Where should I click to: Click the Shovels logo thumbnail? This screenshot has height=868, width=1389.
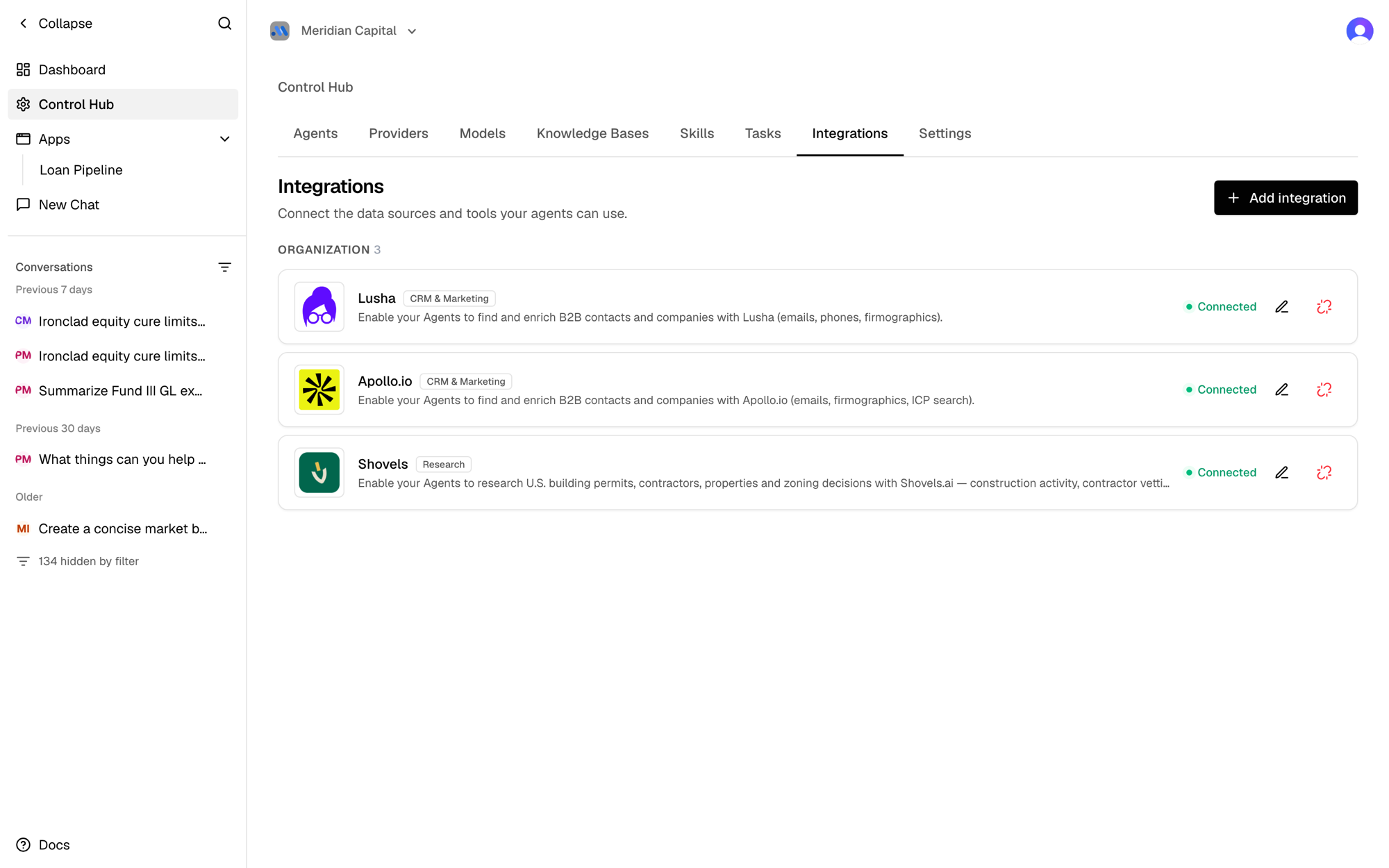pyautogui.click(x=319, y=473)
